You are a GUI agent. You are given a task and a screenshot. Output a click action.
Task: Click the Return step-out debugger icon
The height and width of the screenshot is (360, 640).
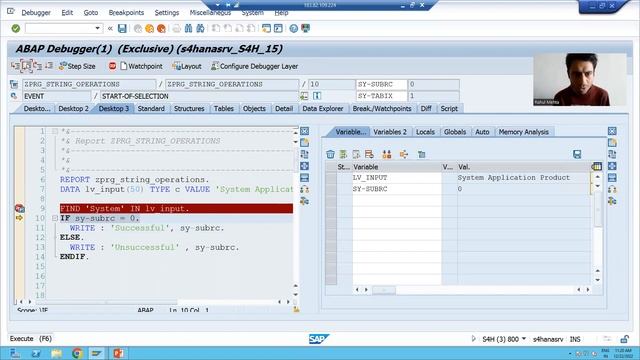(38, 66)
